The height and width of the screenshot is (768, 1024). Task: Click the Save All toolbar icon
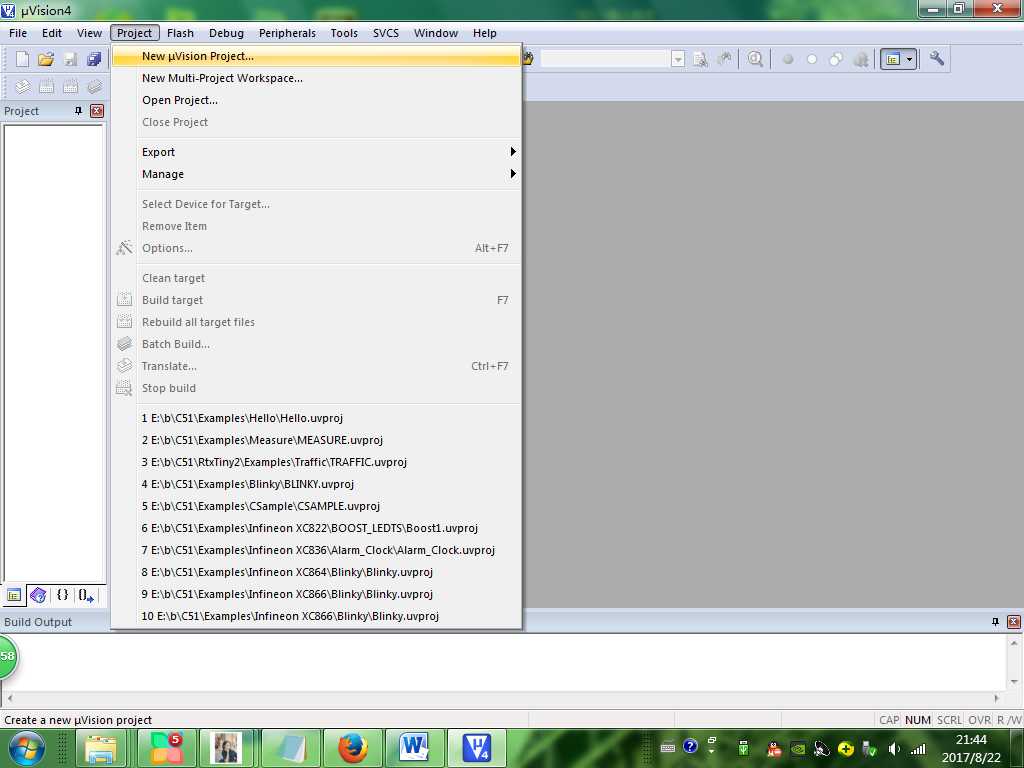pos(94,59)
